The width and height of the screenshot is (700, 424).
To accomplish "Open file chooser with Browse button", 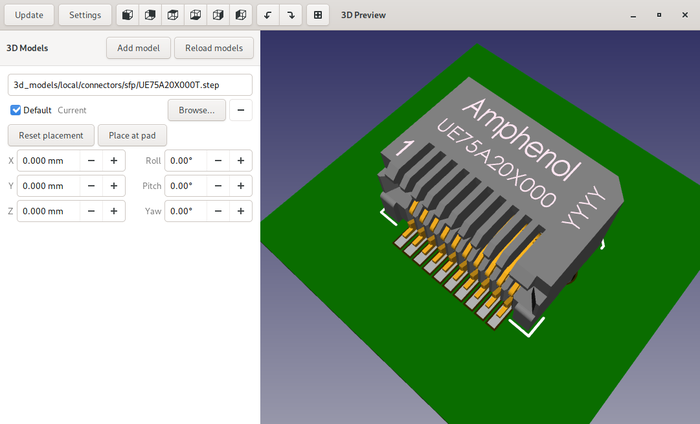I will tap(196, 110).
